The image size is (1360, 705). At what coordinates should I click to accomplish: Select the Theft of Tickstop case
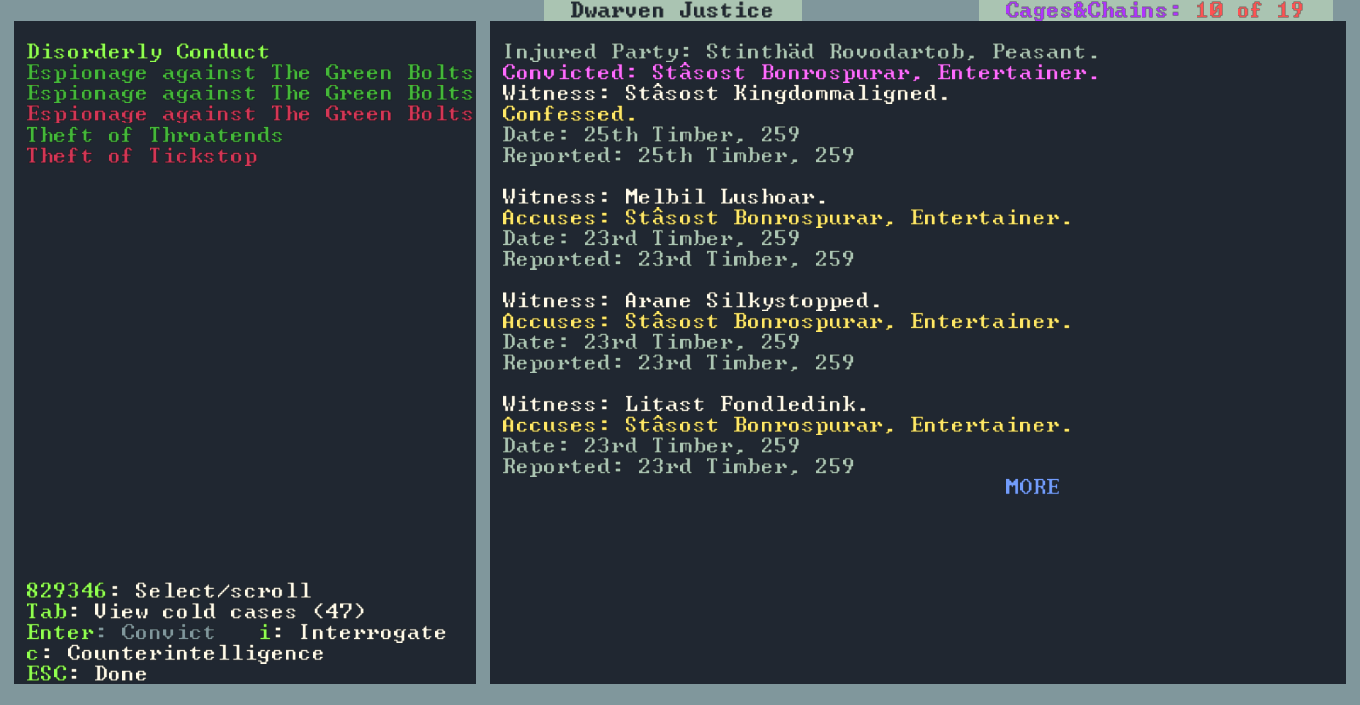[x=142, y=156]
